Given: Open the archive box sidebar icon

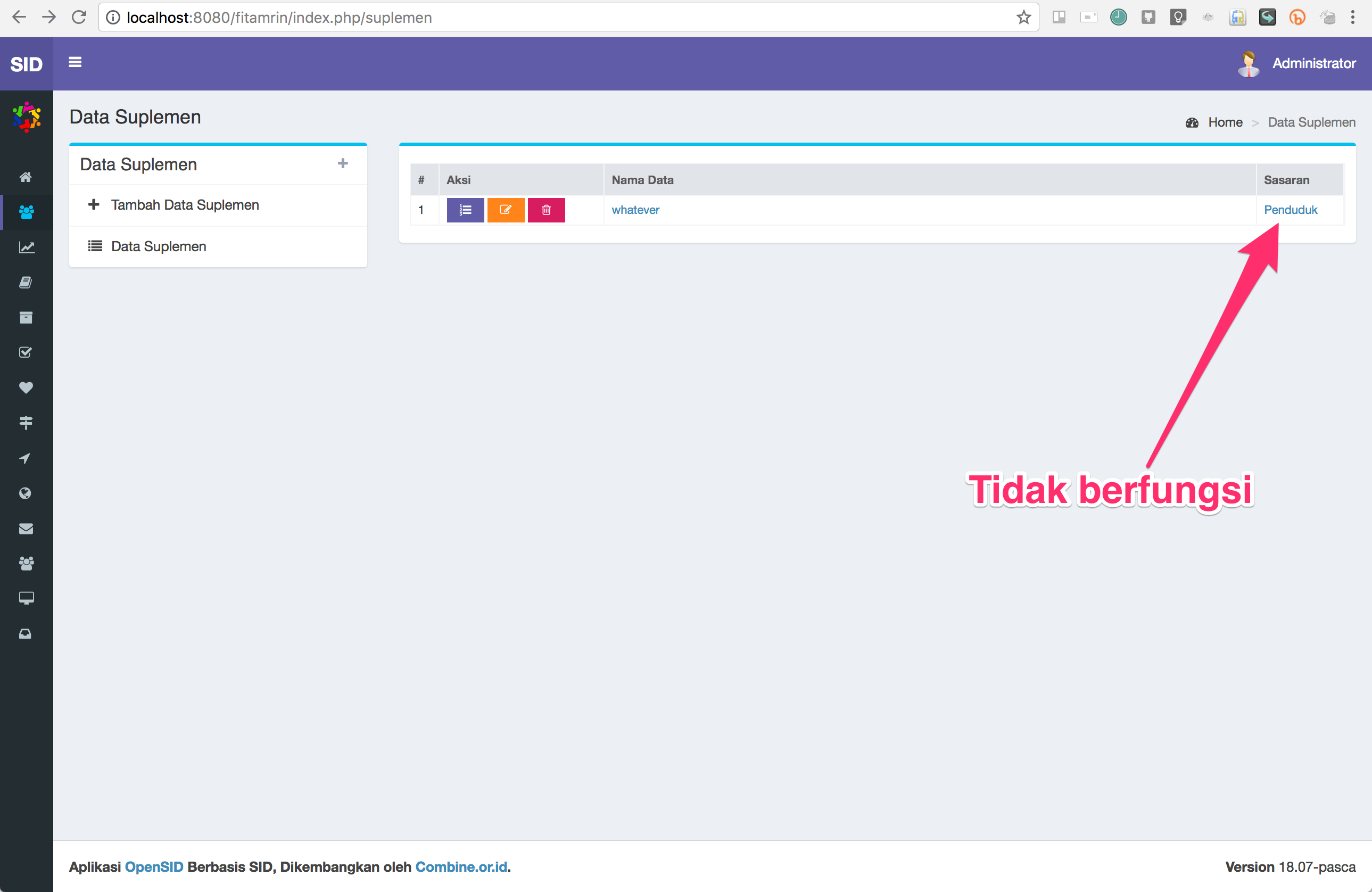Looking at the screenshot, I should point(26,317).
